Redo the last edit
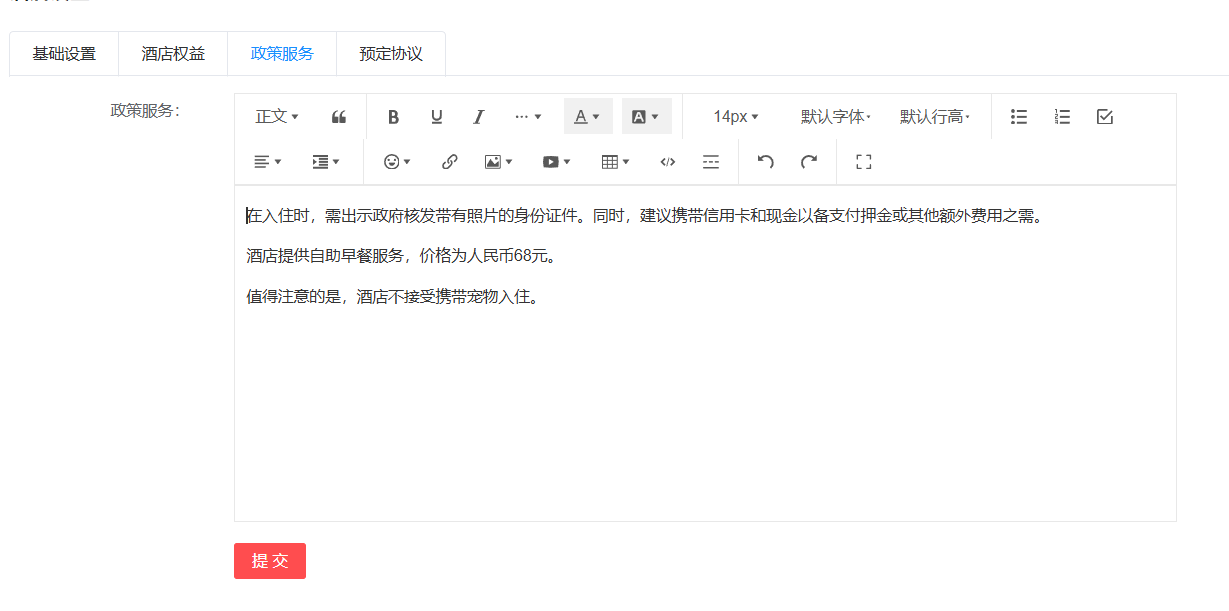This screenshot has width=1229, height=611. pyautogui.click(x=809, y=162)
